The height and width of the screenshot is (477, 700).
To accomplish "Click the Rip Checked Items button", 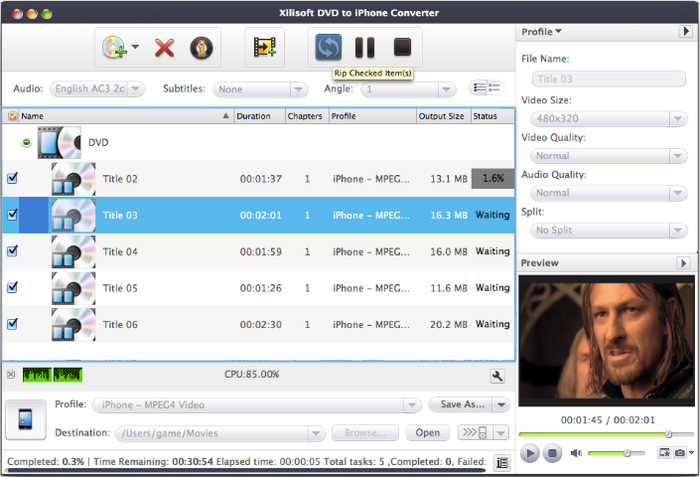I will click(328, 47).
